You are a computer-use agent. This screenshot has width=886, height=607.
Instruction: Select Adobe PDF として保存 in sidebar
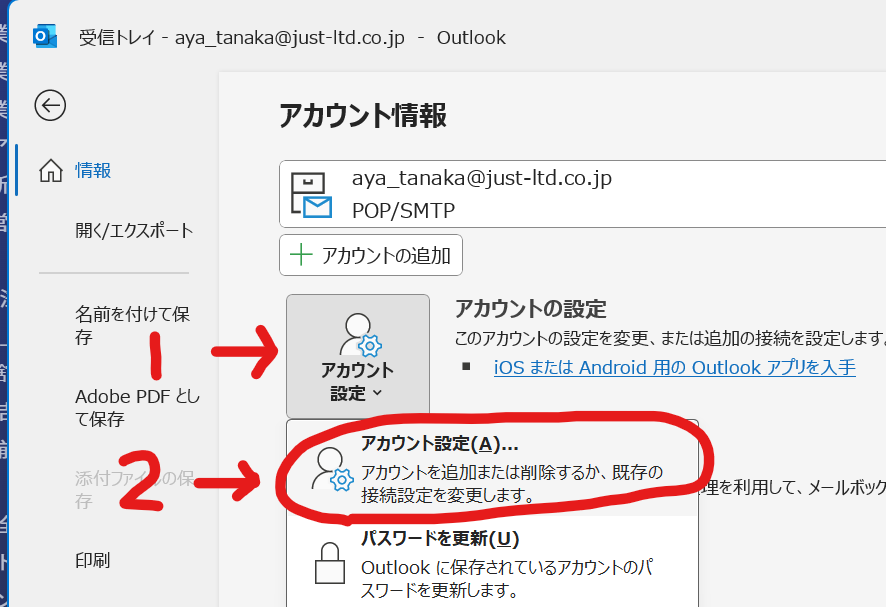137,407
